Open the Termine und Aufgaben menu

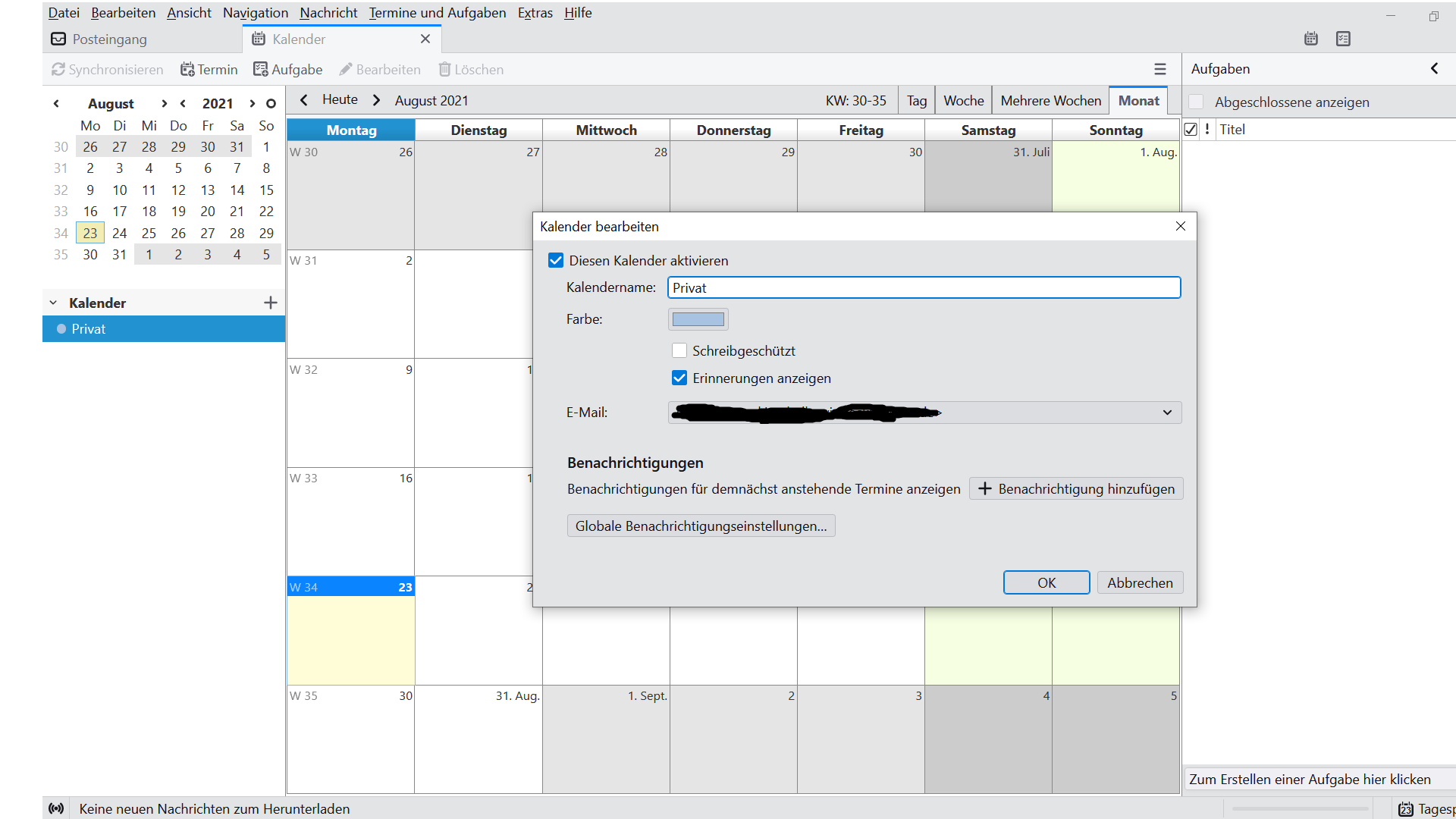(437, 13)
